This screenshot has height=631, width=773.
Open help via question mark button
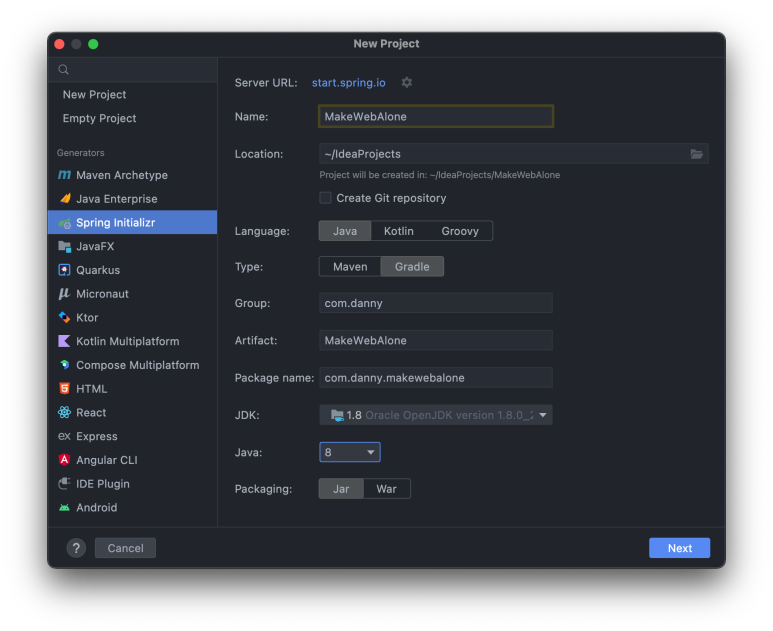[x=76, y=548]
